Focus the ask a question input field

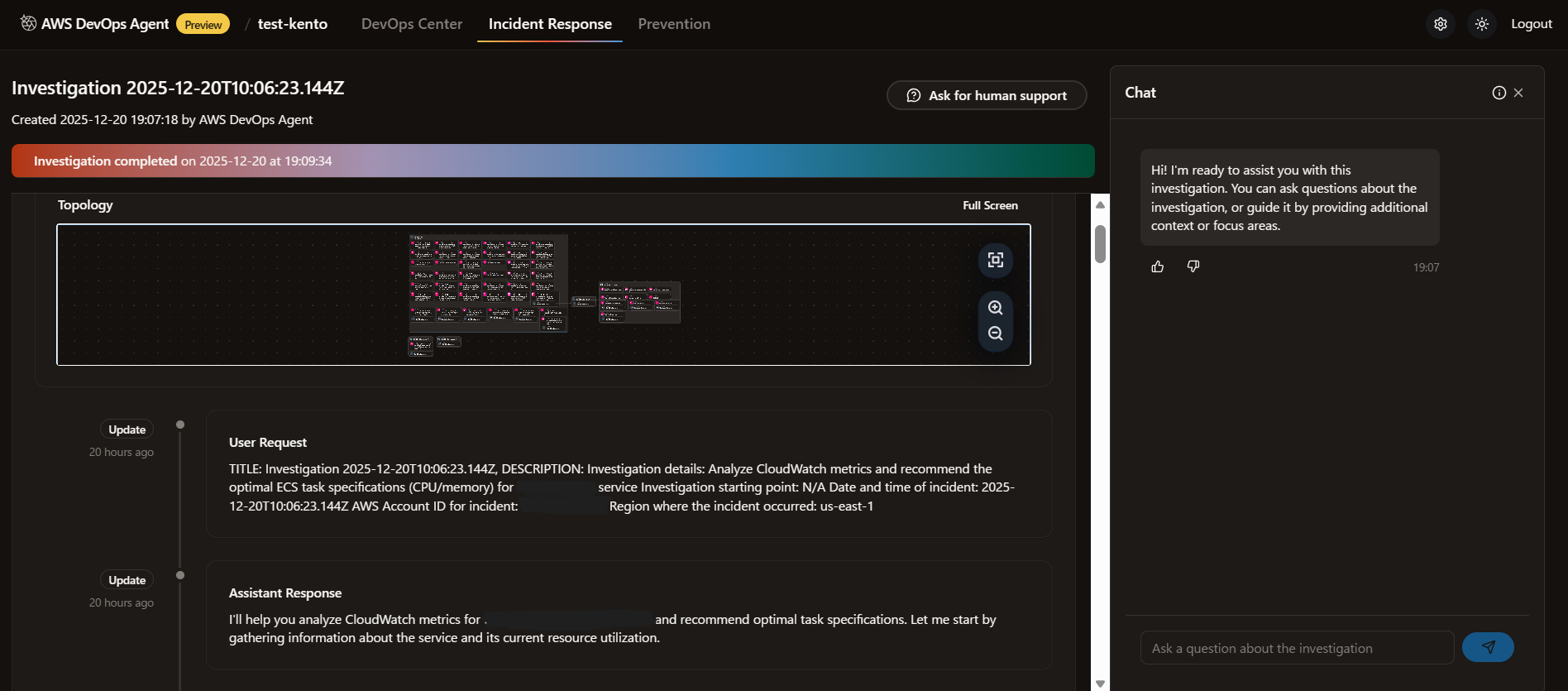tap(1297, 648)
